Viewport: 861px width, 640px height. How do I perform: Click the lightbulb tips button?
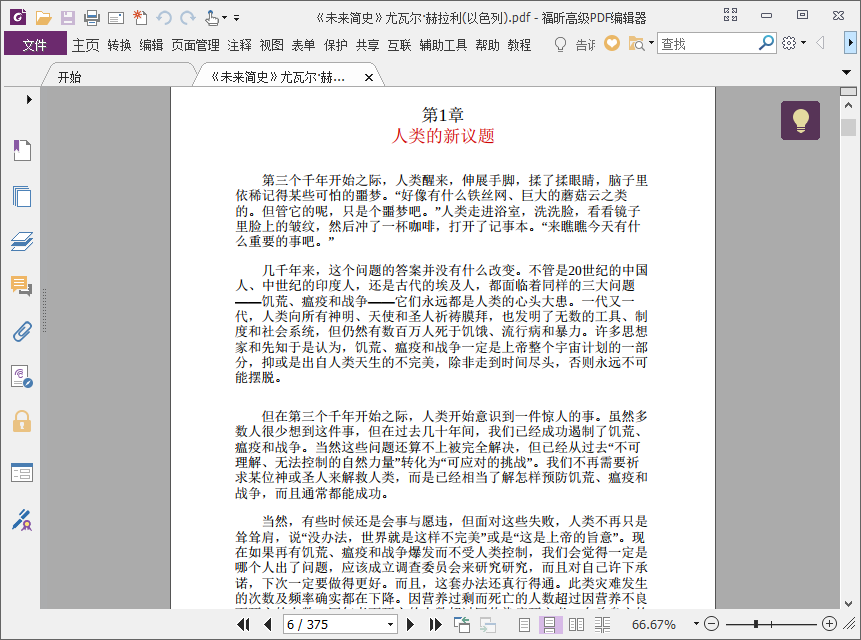[x=801, y=120]
